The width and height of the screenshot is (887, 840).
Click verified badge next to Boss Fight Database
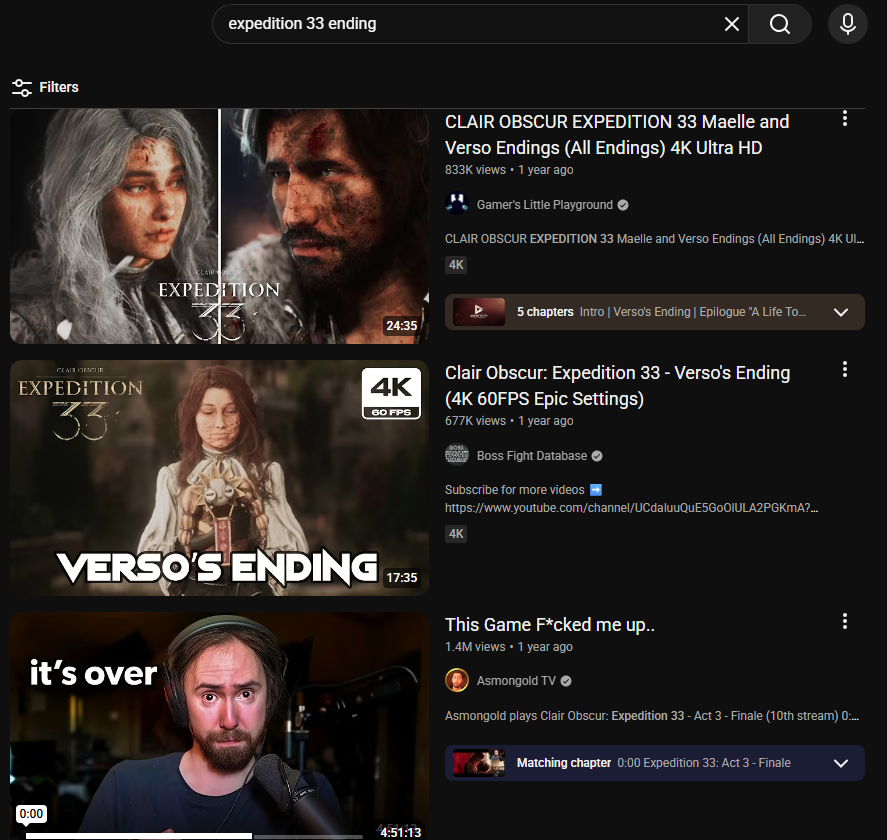click(x=597, y=456)
